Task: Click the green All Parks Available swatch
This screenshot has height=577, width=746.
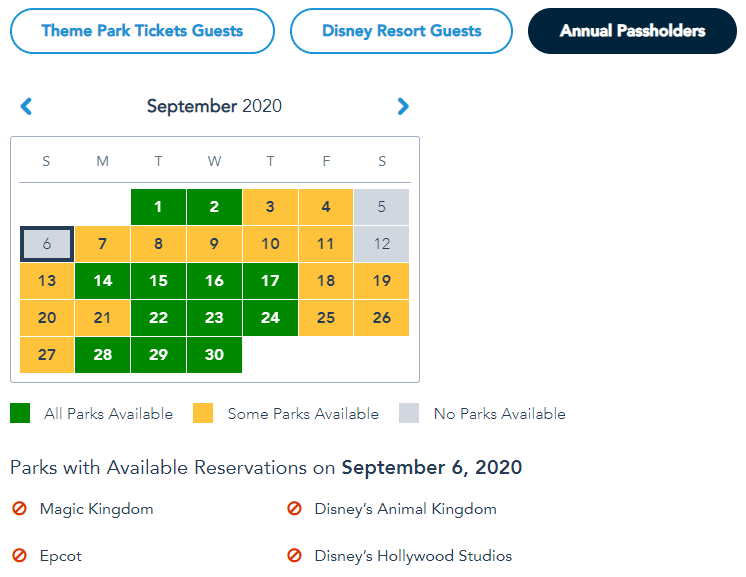Action: 20,413
